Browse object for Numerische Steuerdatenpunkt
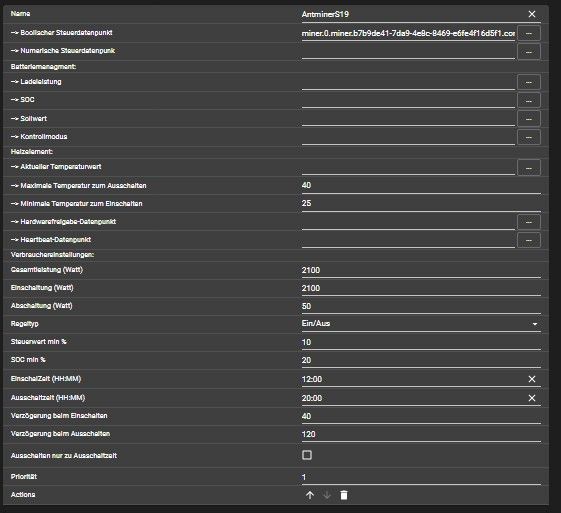 point(529,52)
